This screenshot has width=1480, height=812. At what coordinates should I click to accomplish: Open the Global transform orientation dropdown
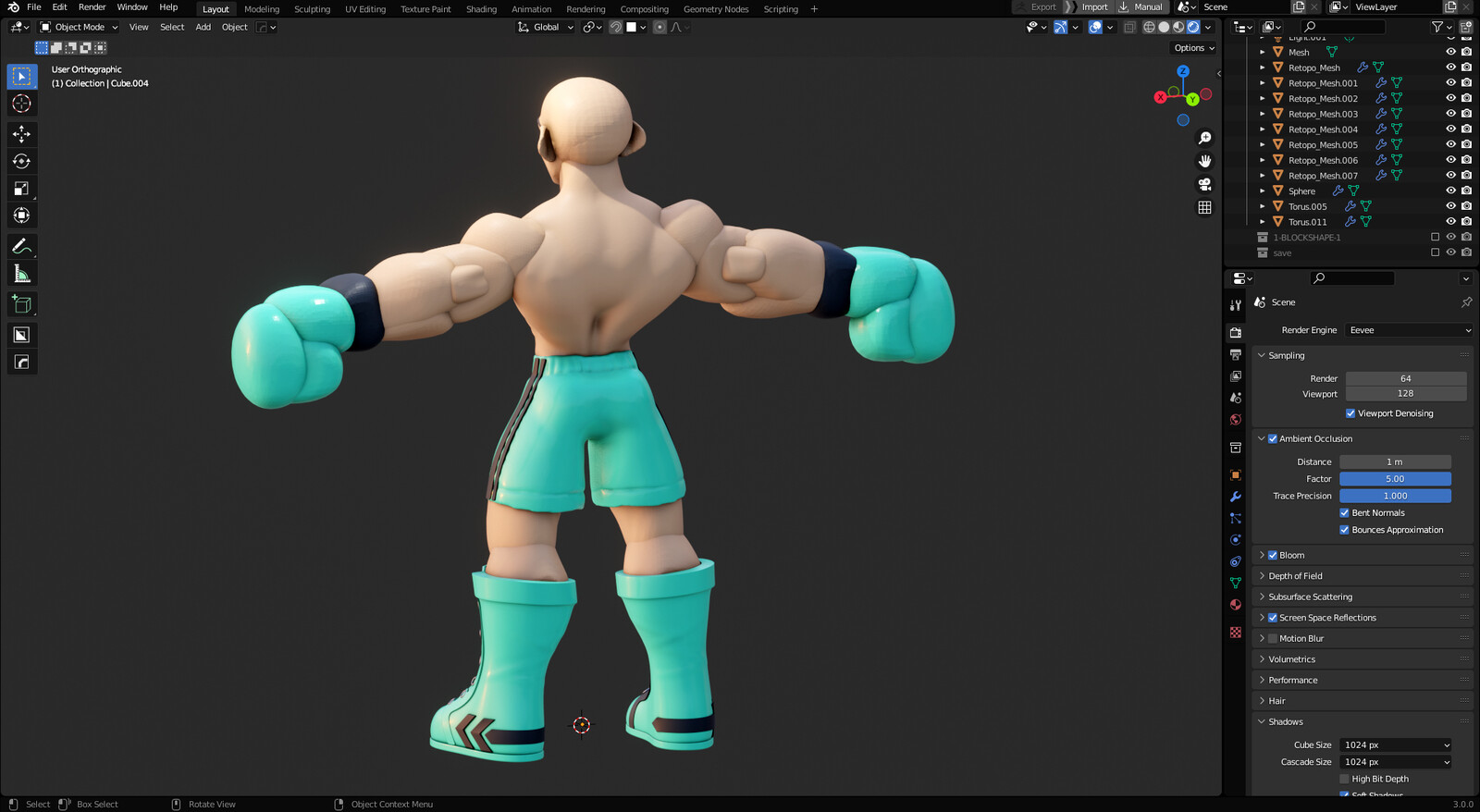coord(546,27)
